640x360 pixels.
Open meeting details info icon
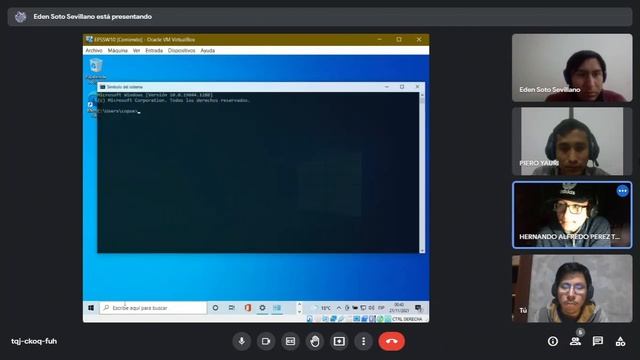pos(553,341)
